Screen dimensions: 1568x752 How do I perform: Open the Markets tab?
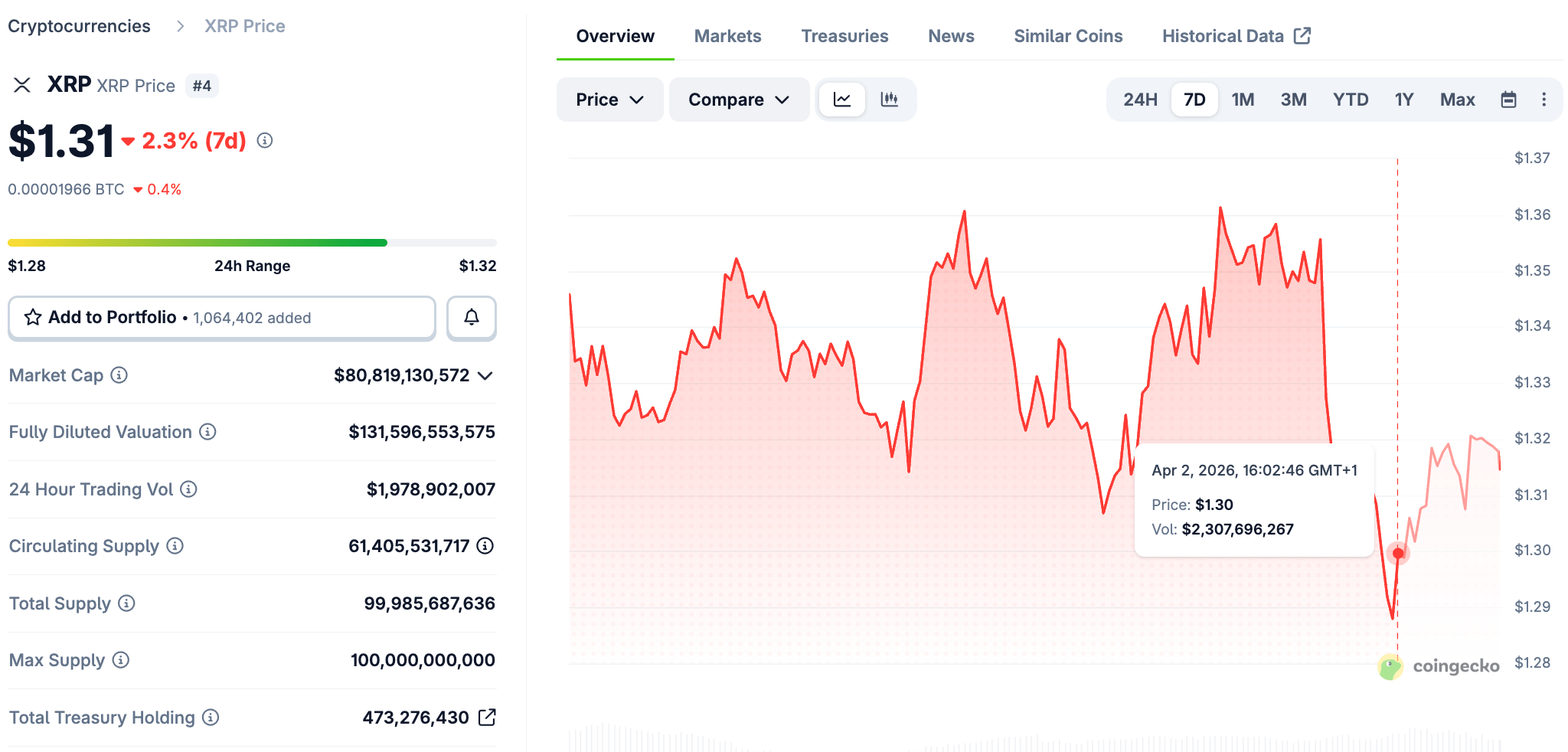727,36
